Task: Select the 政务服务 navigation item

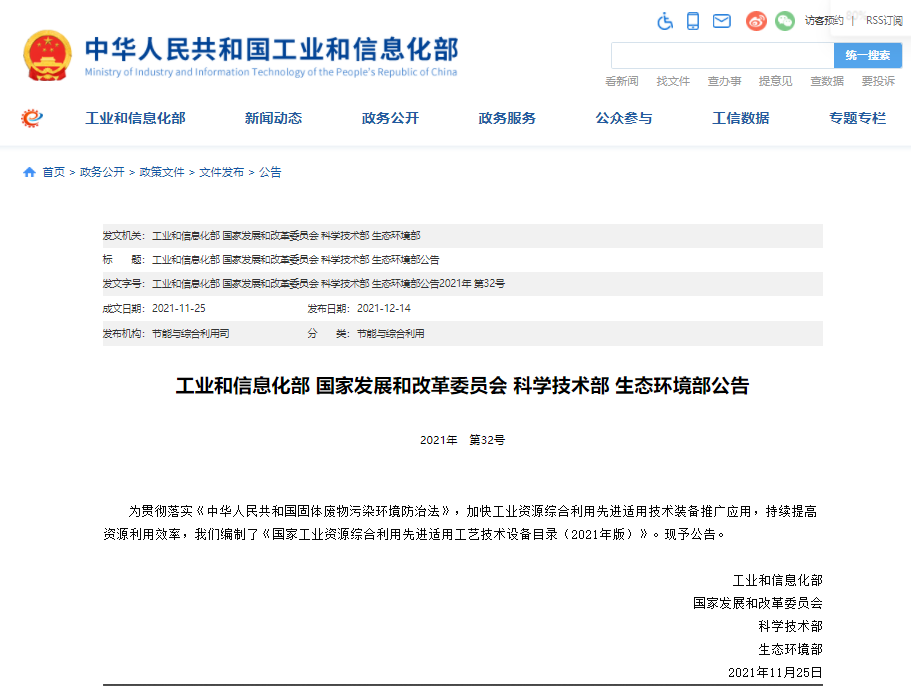Action: pyautogui.click(x=507, y=118)
